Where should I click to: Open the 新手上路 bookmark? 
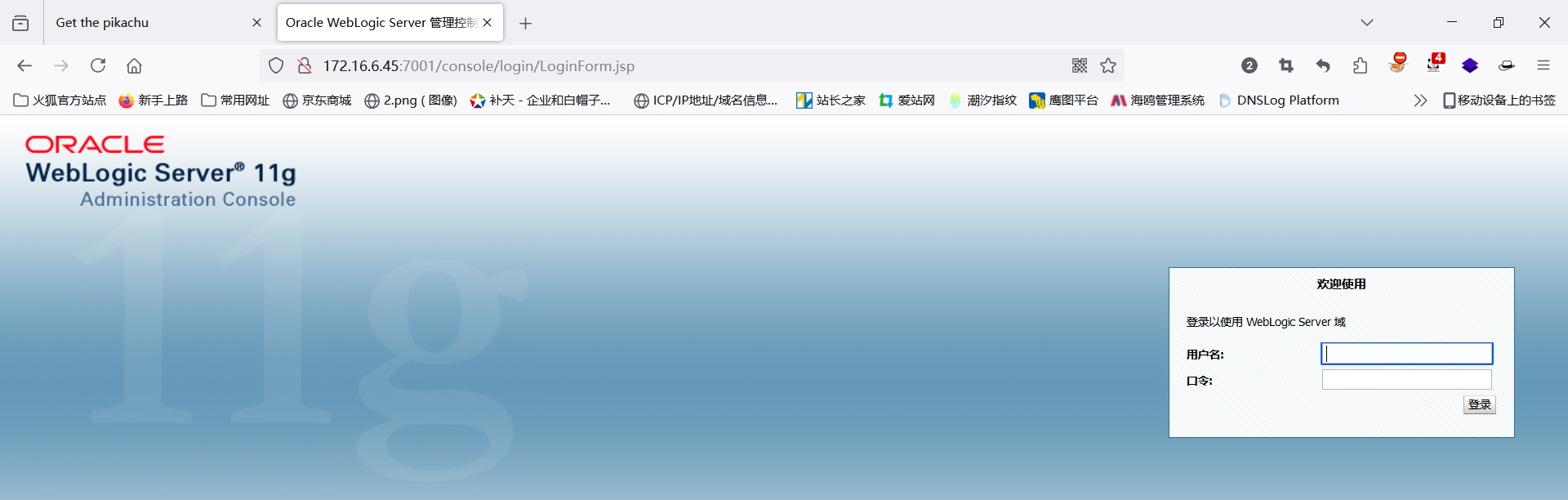pyautogui.click(x=154, y=100)
